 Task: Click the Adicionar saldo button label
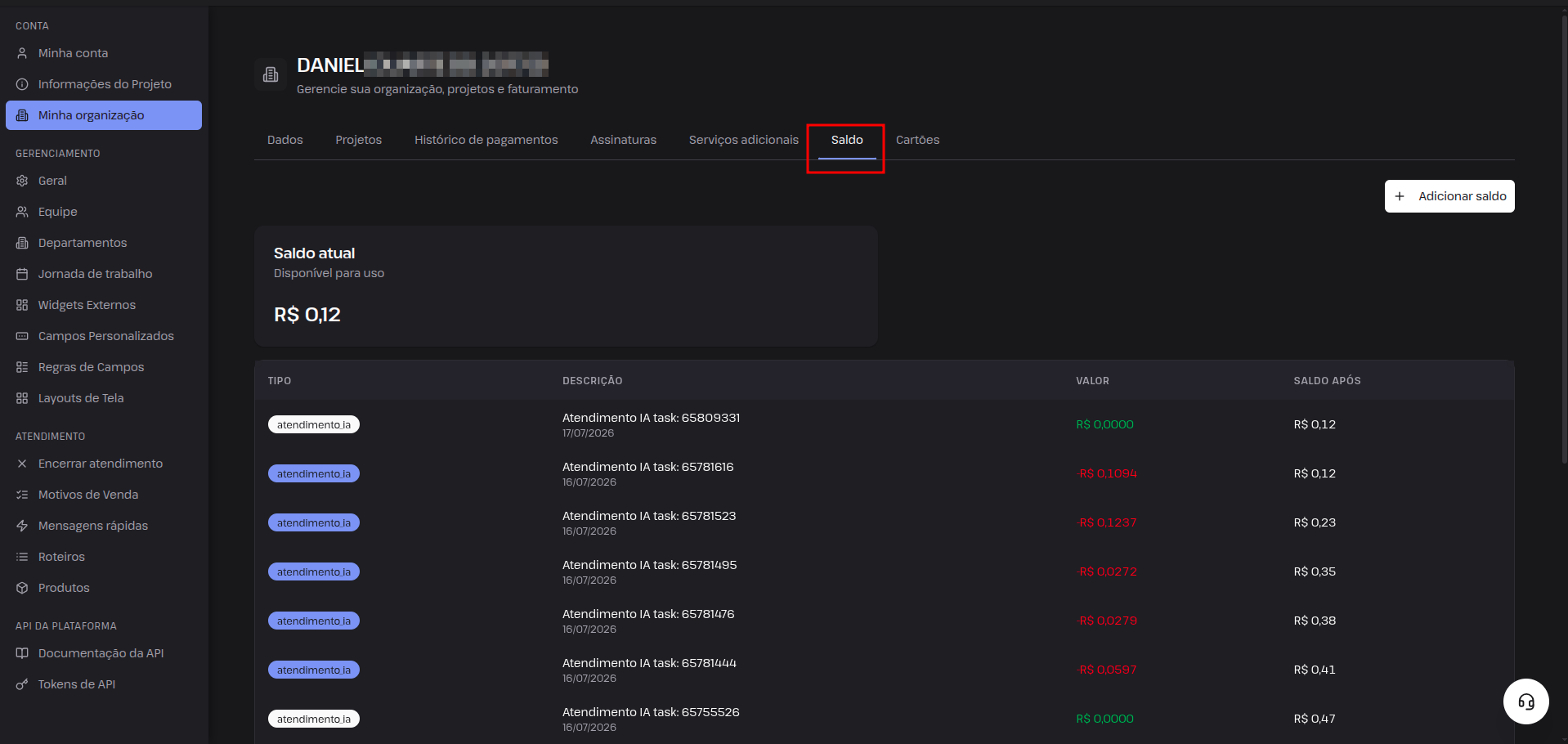(1463, 196)
